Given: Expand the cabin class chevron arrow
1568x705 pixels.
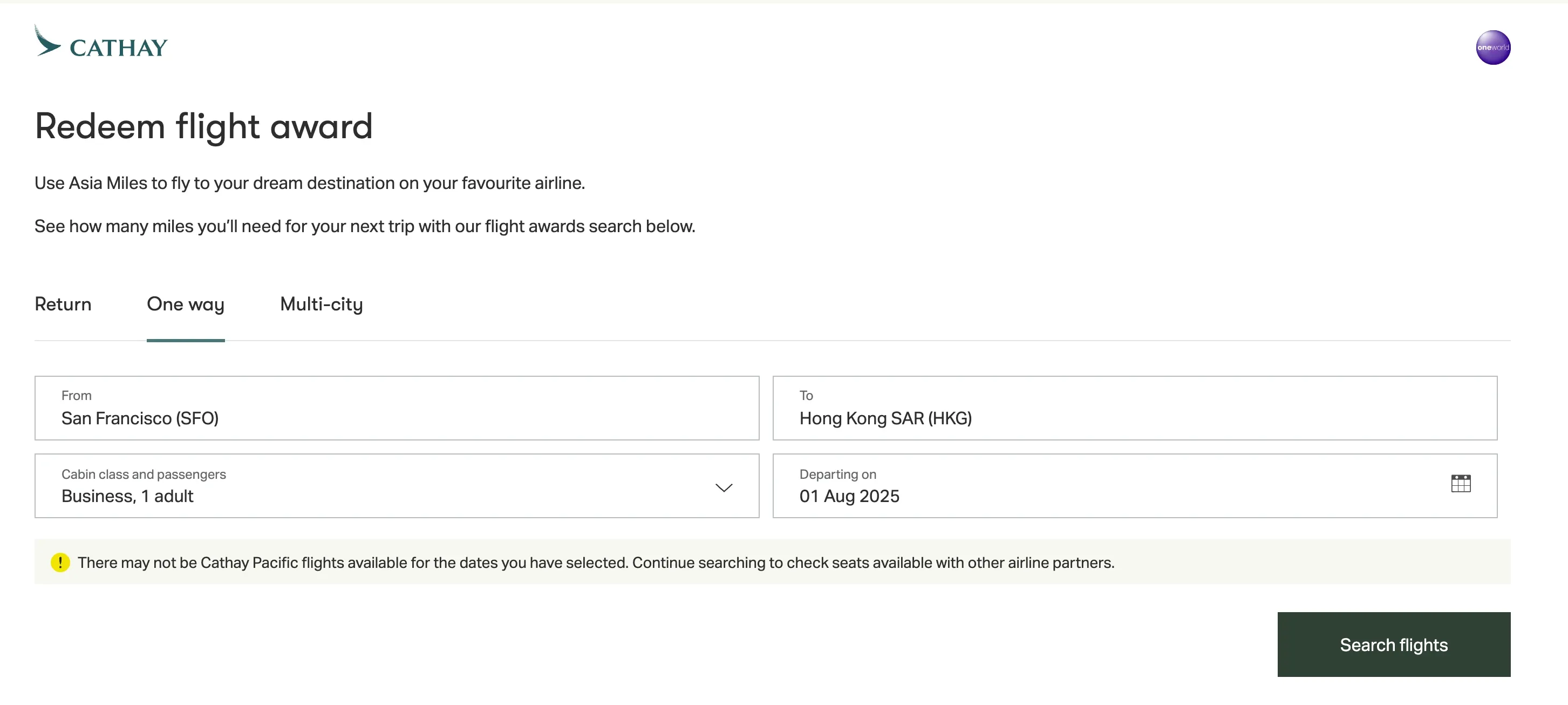Looking at the screenshot, I should click(x=723, y=487).
